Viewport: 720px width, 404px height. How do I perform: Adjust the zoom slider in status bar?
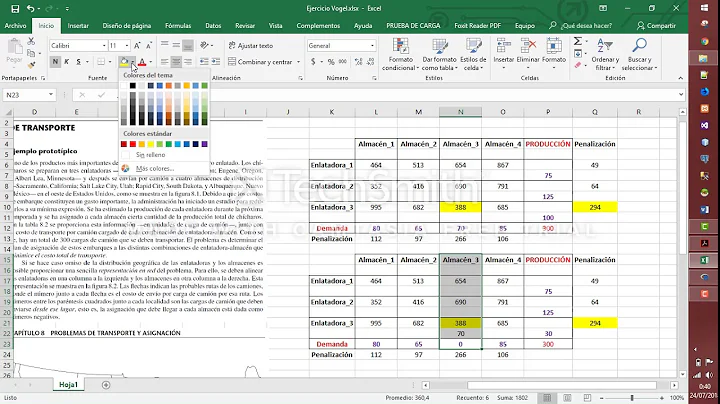click(632, 398)
